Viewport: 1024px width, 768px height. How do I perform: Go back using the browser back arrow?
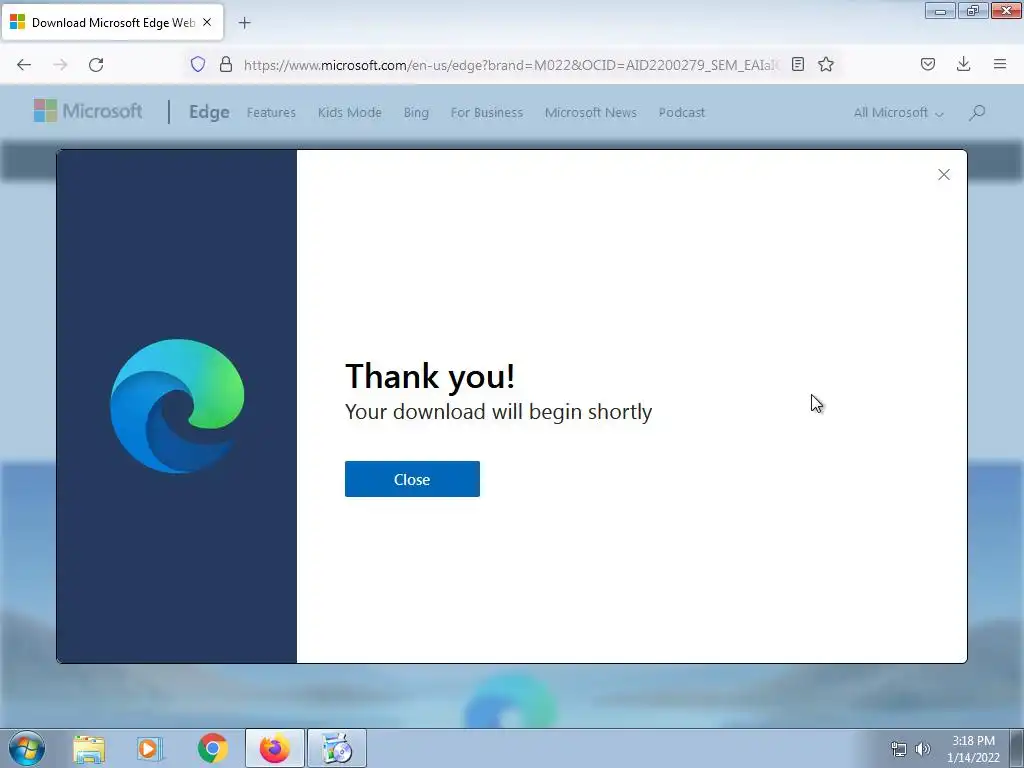click(24, 64)
